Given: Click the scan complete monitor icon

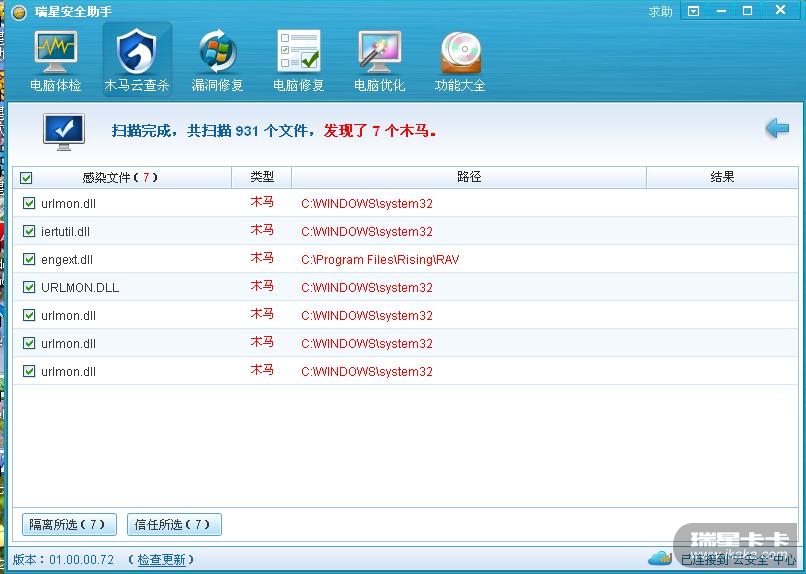Looking at the screenshot, I should [x=64, y=132].
